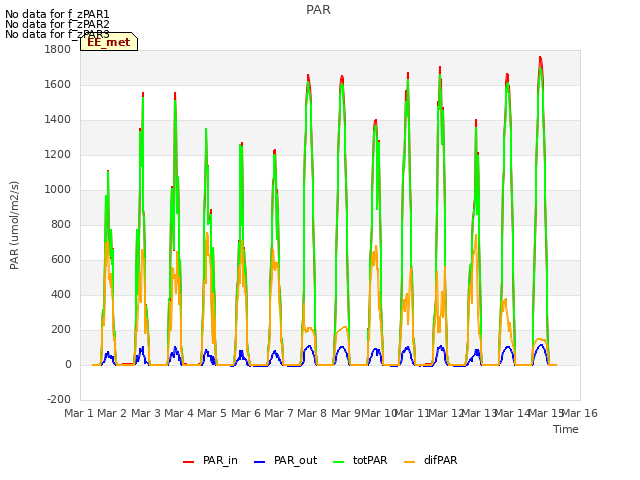Click the PAR chart title
Viewport: 640px width, 480px height.
pyautogui.click(x=318, y=10)
